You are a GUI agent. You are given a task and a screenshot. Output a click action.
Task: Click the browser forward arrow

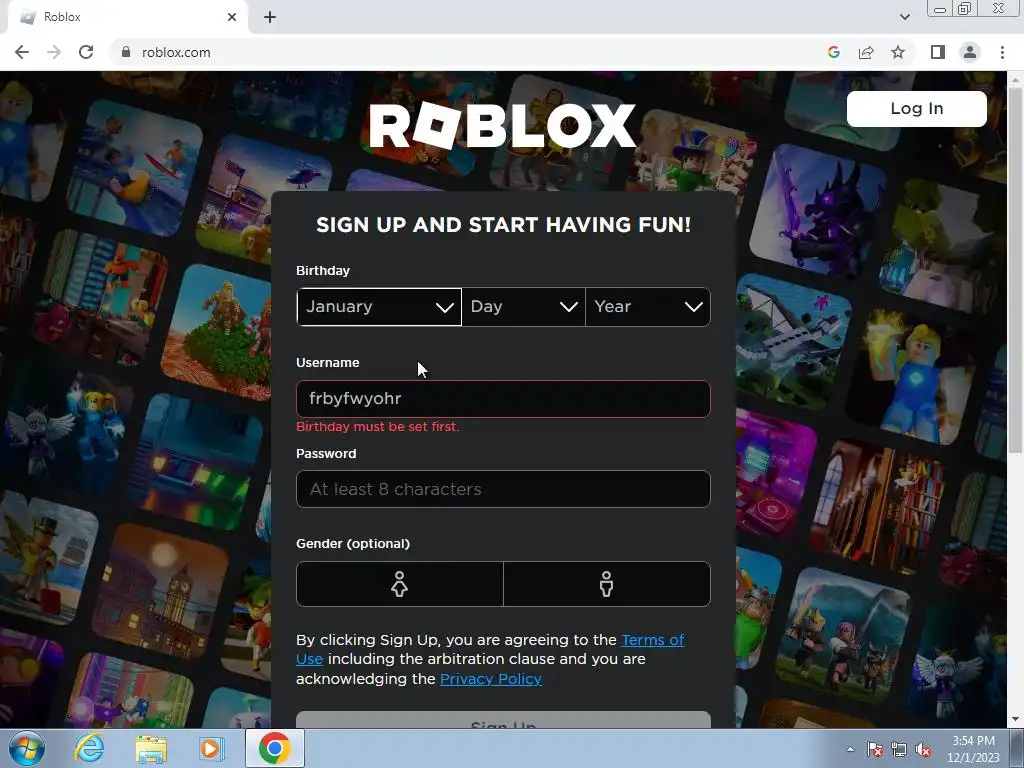pos(54,52)
